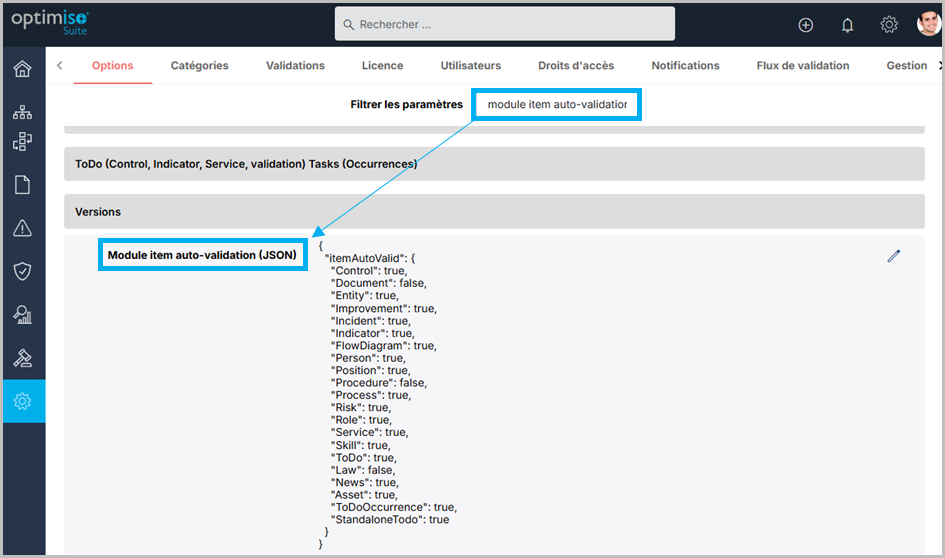Image resolution: width=945 pixels, height=558 pixels.
Task: Click the Filtrer les paramètres input field
Action: (x=556, y=104)
